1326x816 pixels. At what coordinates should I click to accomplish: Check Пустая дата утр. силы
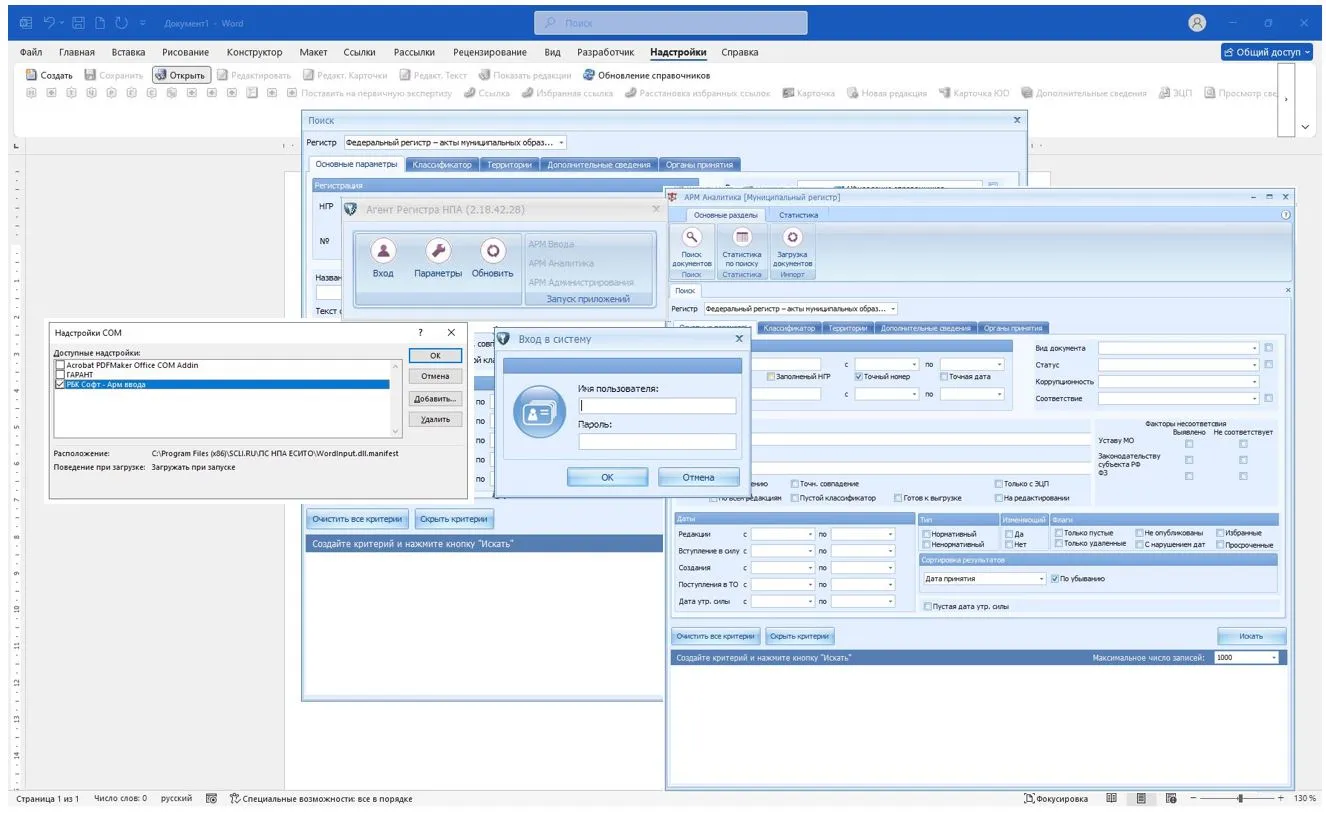coord(928,606)
